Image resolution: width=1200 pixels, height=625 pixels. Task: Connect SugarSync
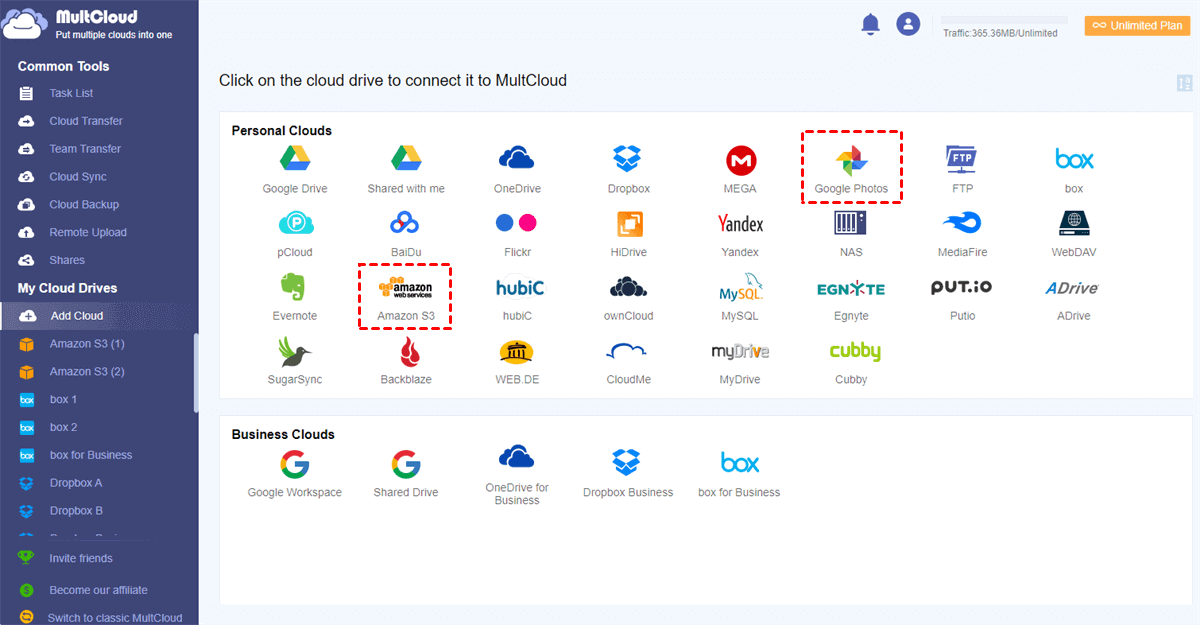[294, 360]
